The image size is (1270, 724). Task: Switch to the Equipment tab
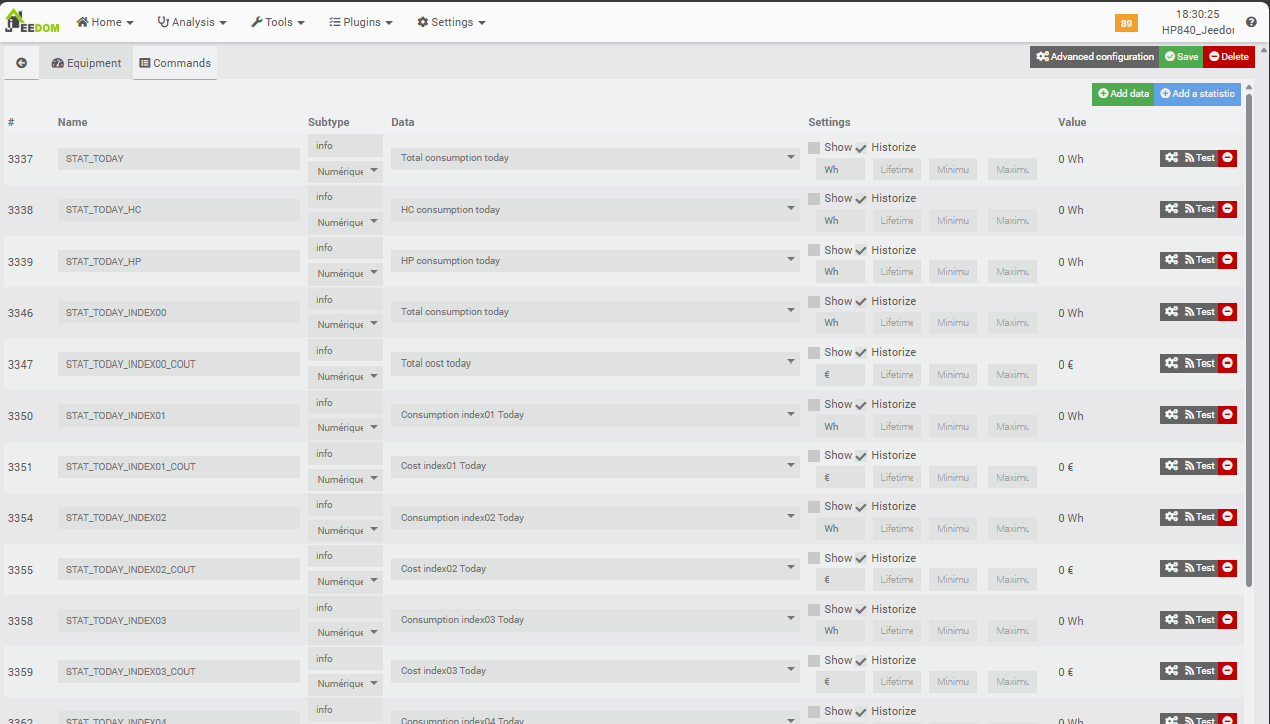pos(86,63)
